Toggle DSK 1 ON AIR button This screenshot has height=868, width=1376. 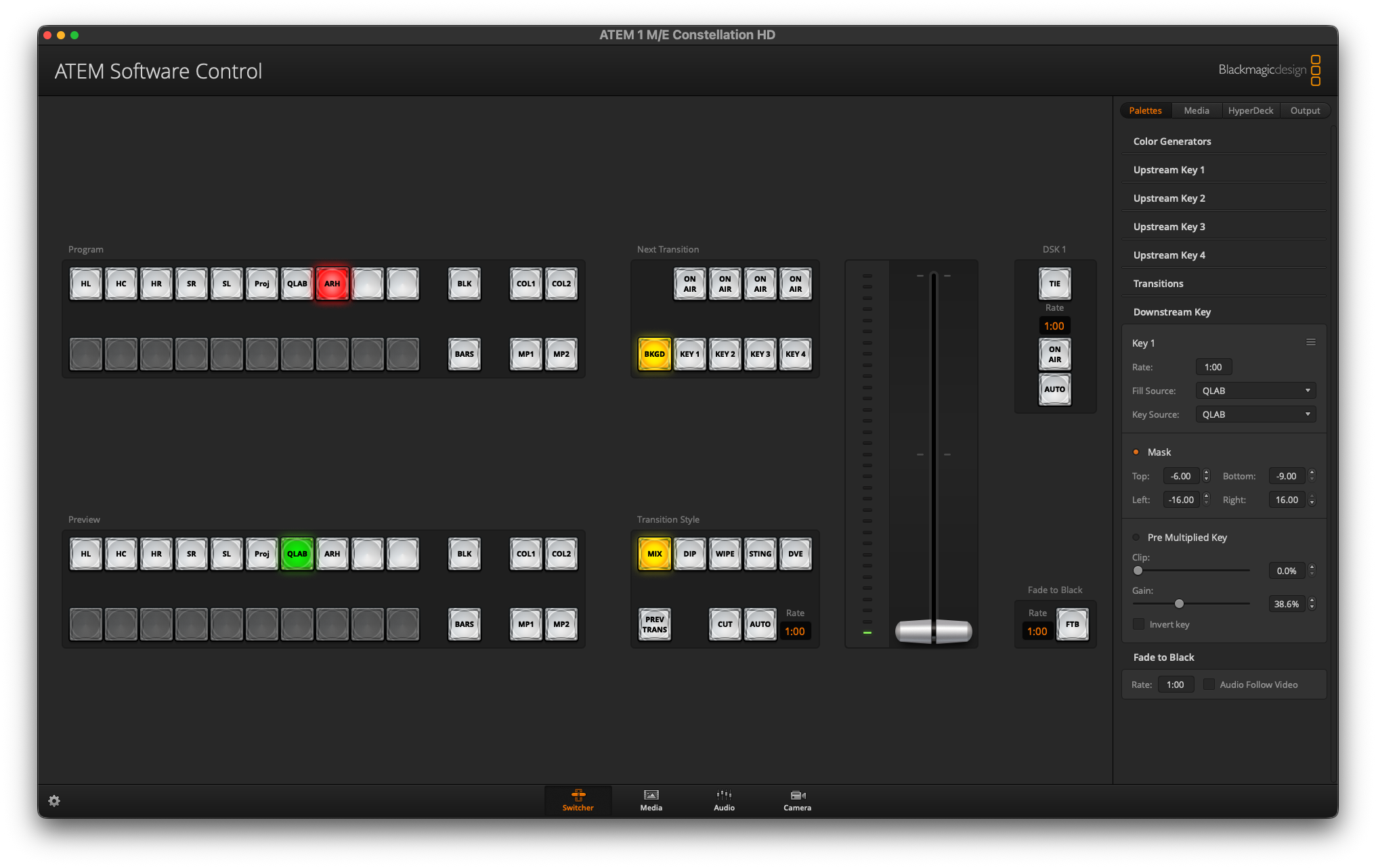pyautogui.click(x=1055, y=354)
